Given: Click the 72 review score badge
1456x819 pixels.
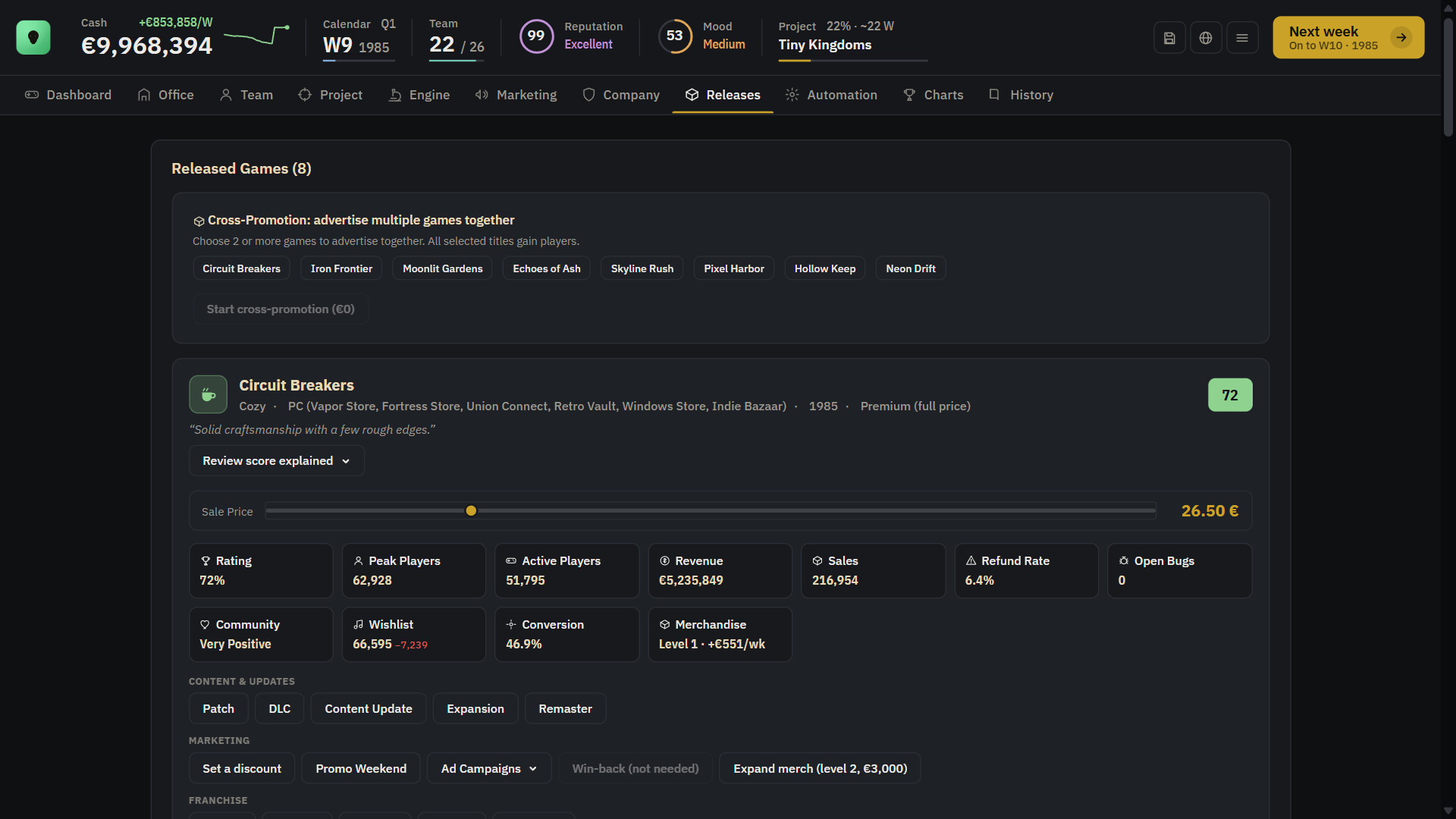Looking at the screenshot, I should point(1230,395).
